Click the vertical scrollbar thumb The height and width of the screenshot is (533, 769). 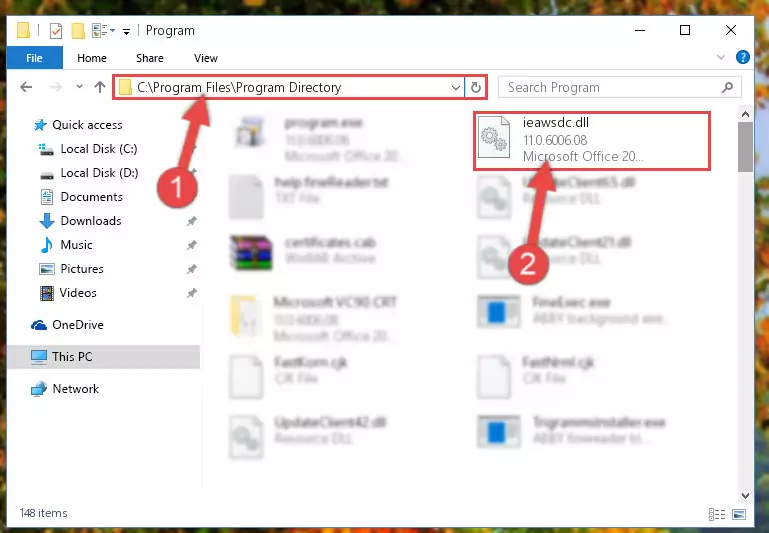(745, 147)
